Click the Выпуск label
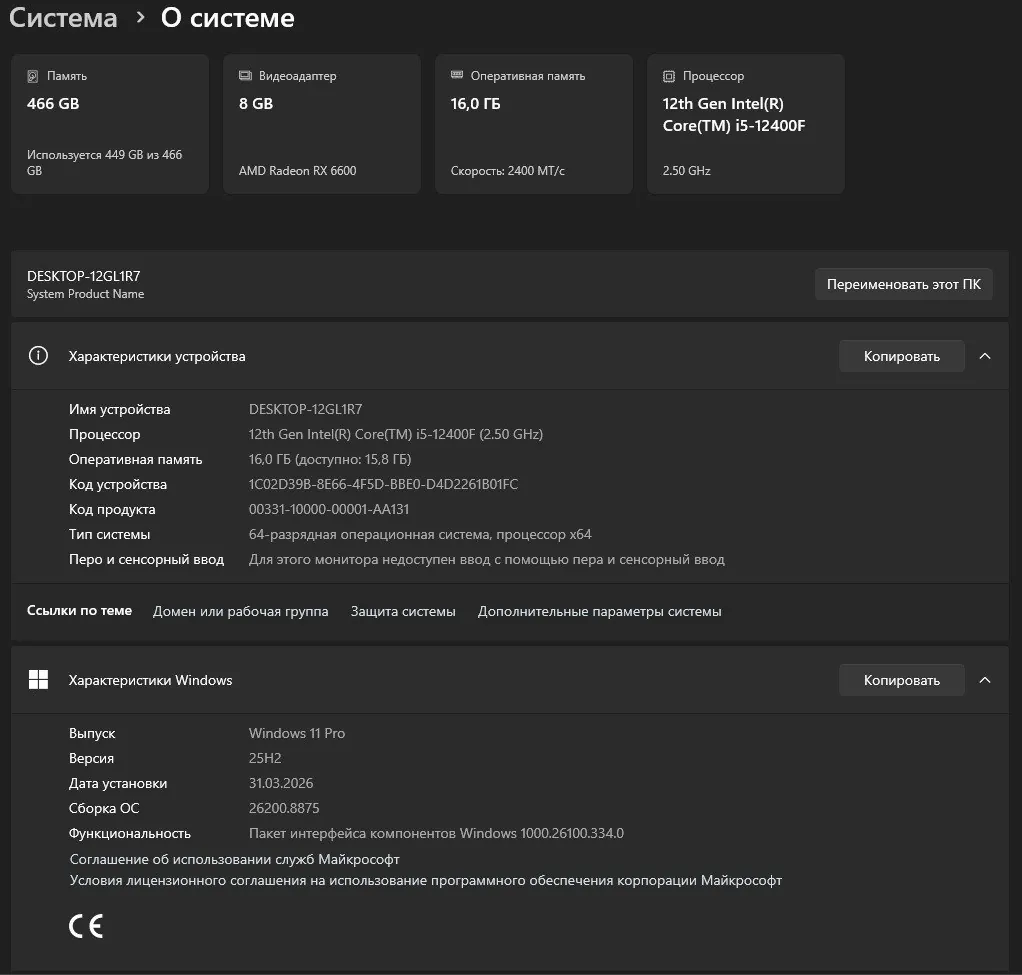 [x=92, y=733]
